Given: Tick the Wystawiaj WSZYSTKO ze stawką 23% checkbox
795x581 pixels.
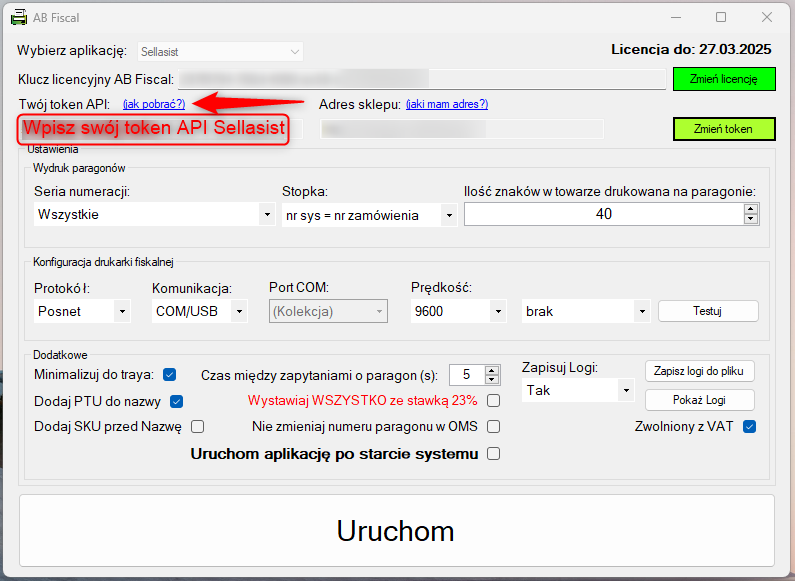Looking at the screenshot, I should (493, 401).
